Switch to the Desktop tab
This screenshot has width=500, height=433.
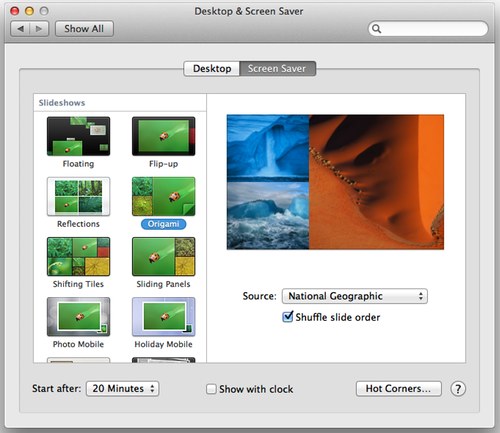coord(212,69)
